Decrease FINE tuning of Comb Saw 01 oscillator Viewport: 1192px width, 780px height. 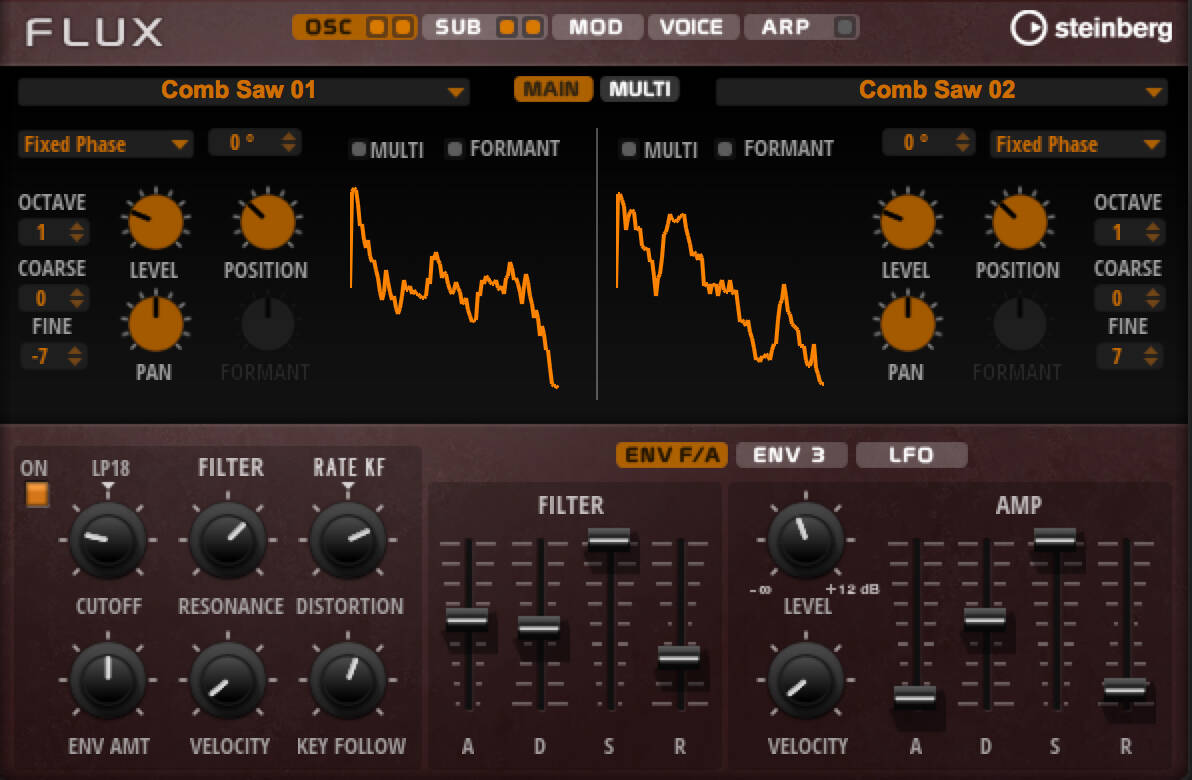point(75,361)
